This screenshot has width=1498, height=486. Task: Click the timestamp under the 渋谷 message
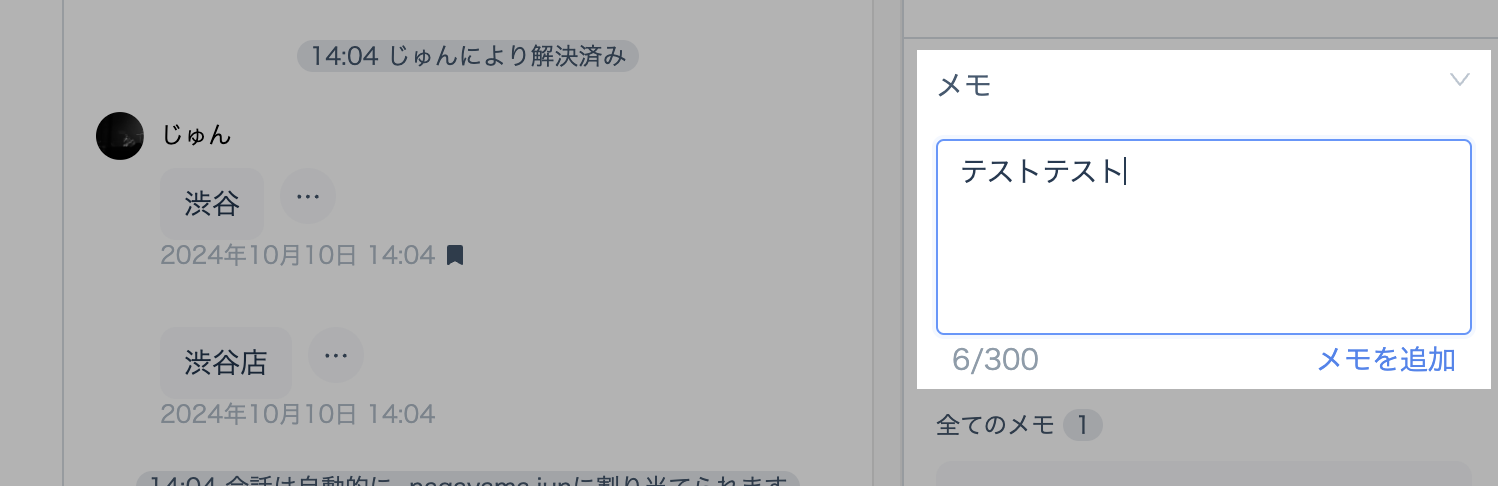(298, 256)
